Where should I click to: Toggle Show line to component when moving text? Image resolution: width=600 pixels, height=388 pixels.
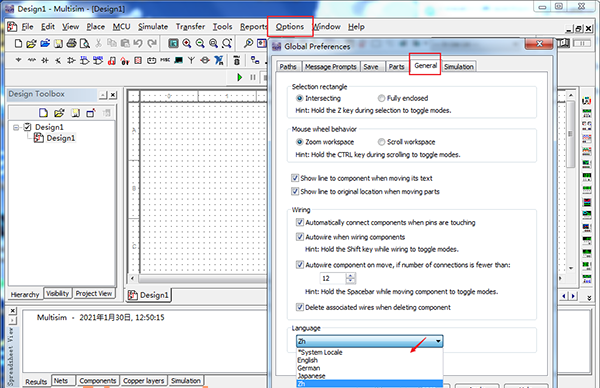[x=295, y=178]
